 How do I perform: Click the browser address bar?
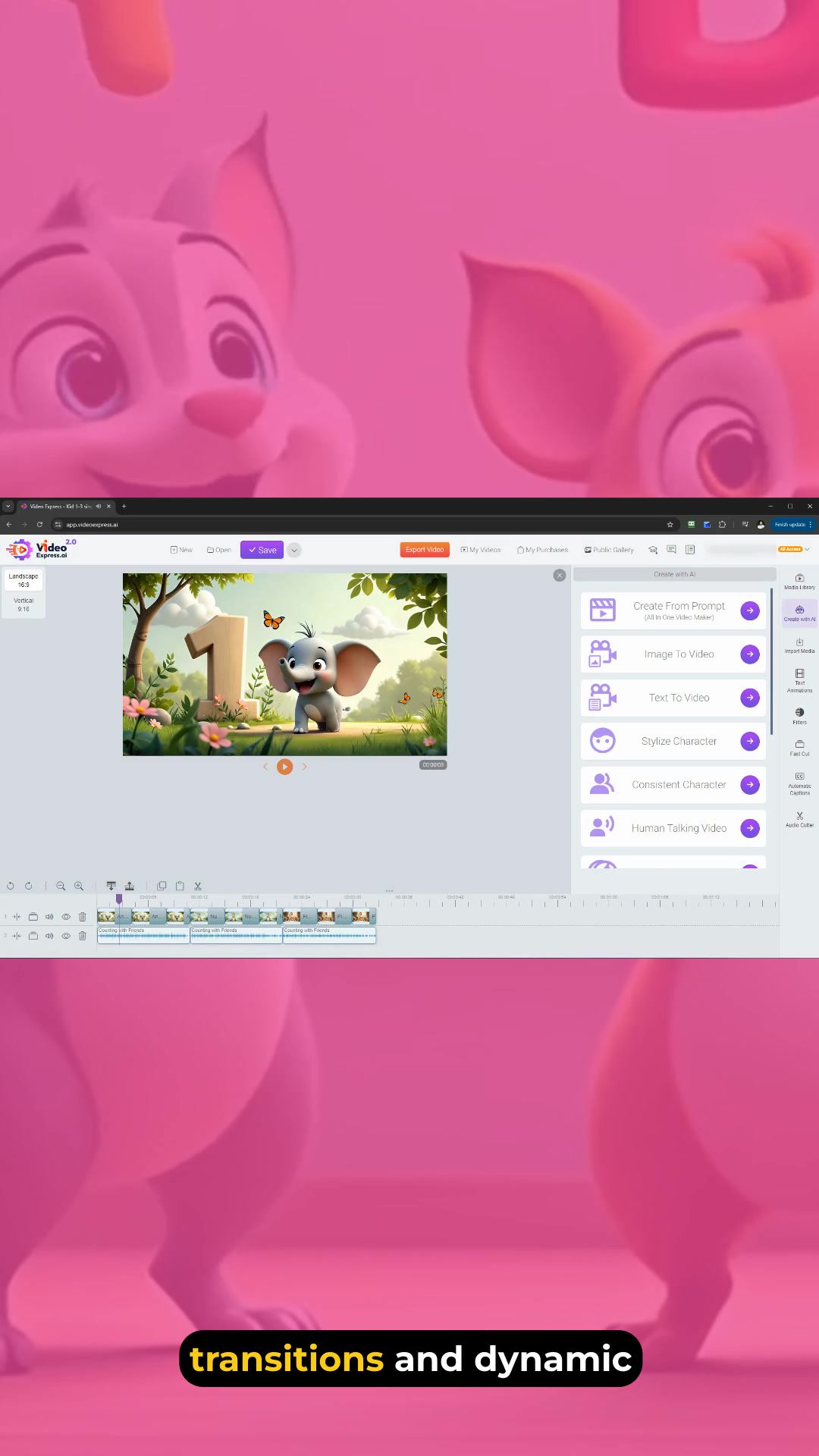point(364,525)
